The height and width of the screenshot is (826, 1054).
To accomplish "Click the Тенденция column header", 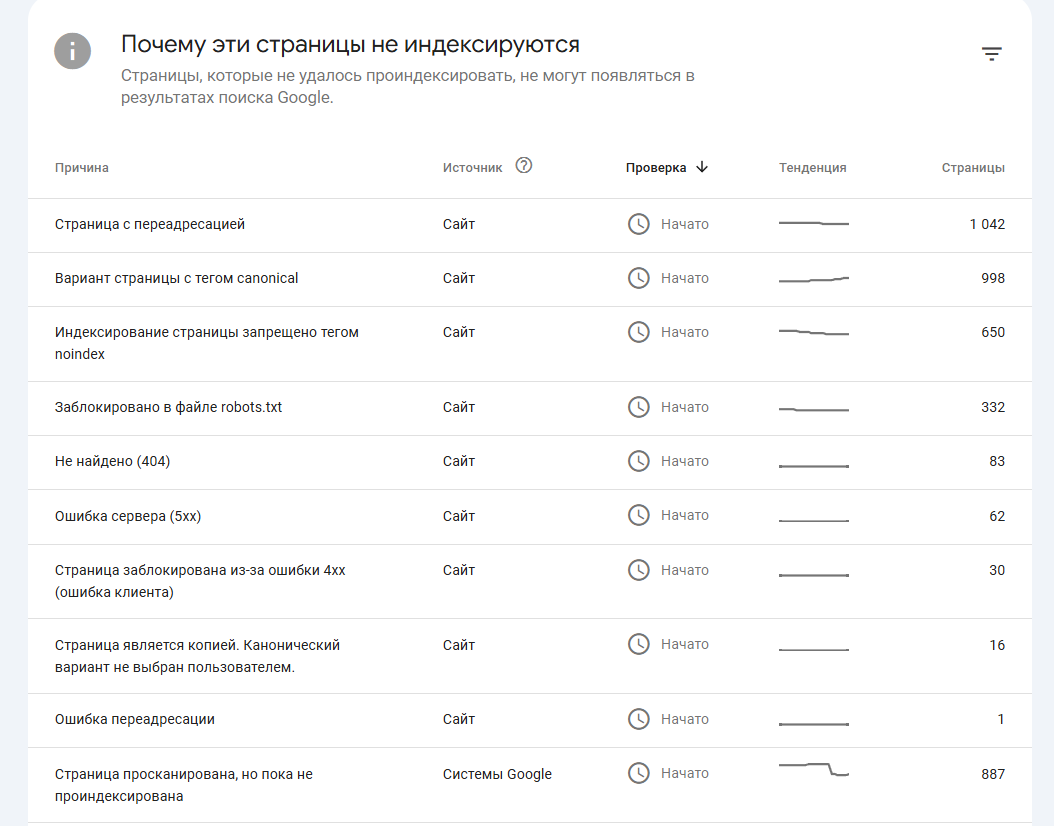I will pos(812,168).
